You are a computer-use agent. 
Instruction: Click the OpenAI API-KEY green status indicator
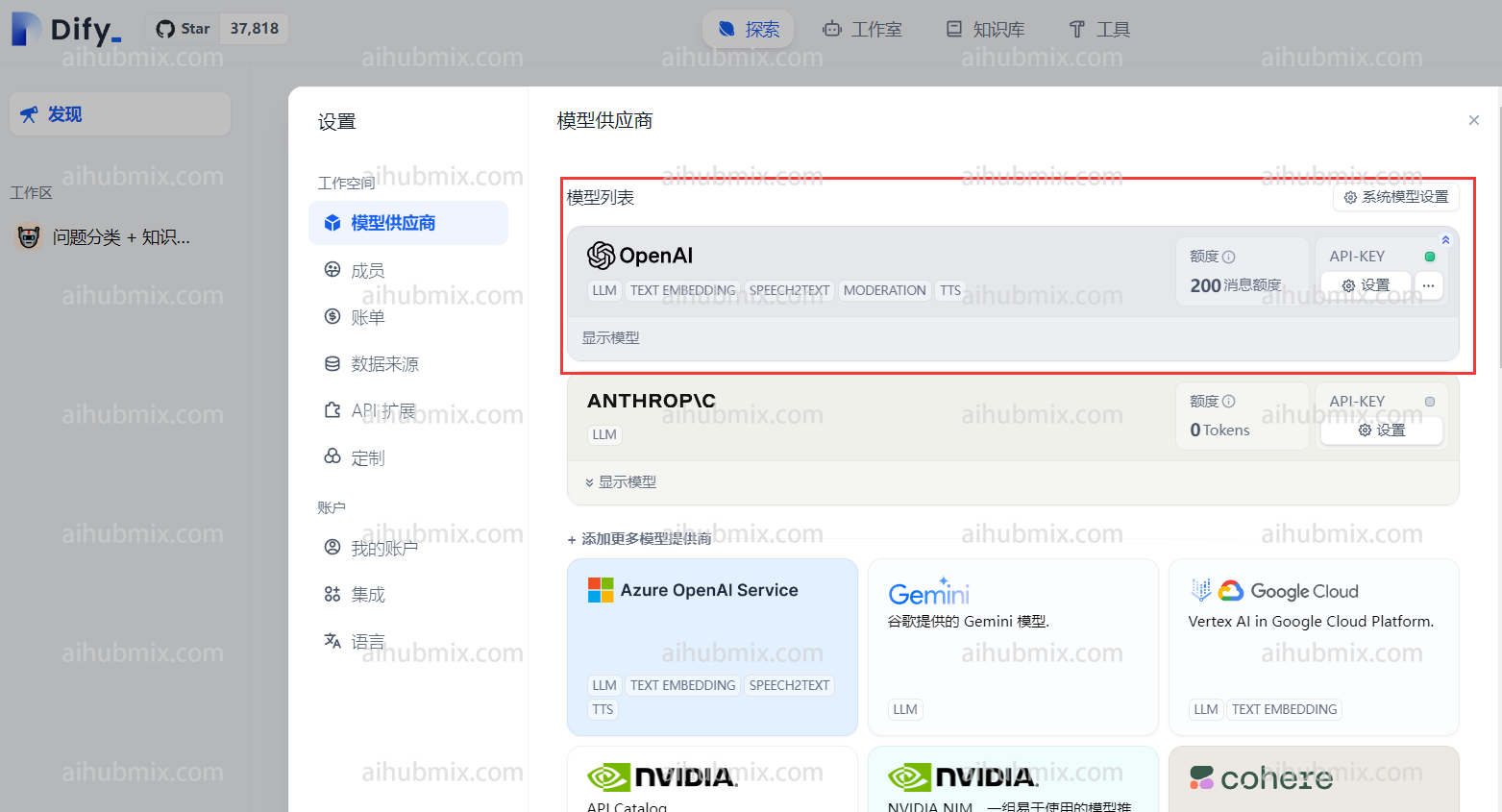point(1430,257)
